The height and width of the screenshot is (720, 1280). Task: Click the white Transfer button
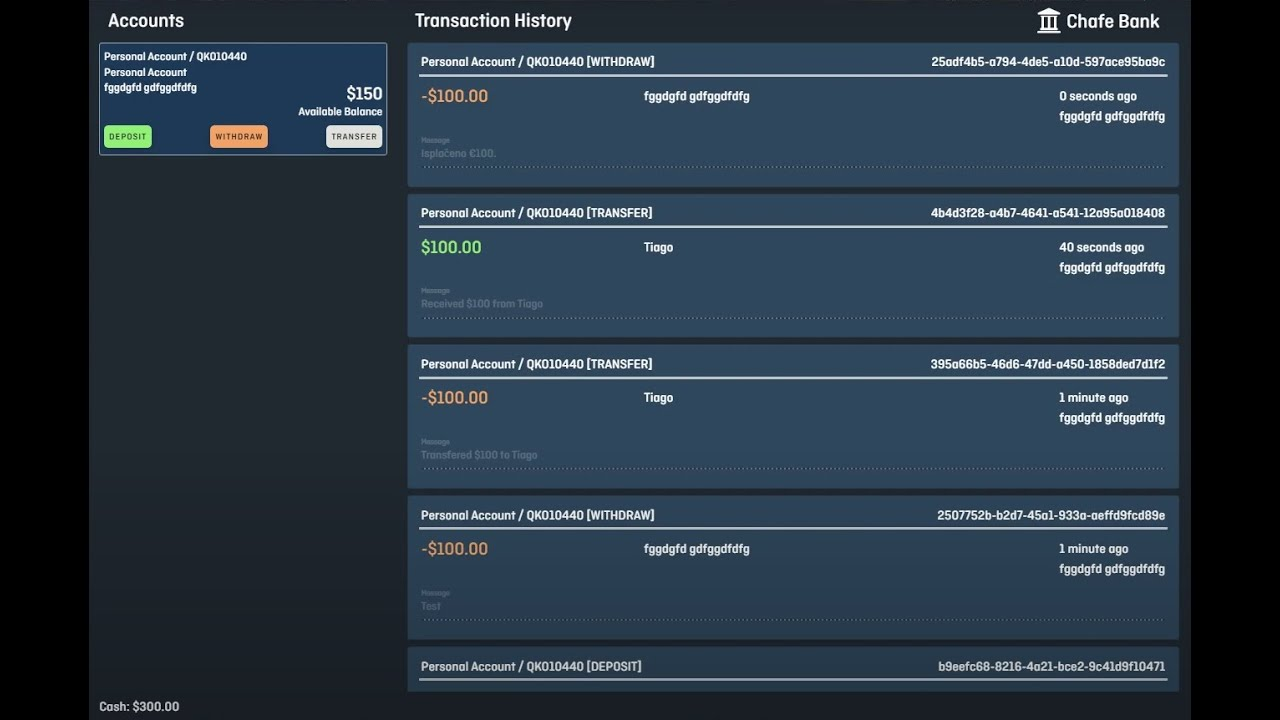[354, 137]
